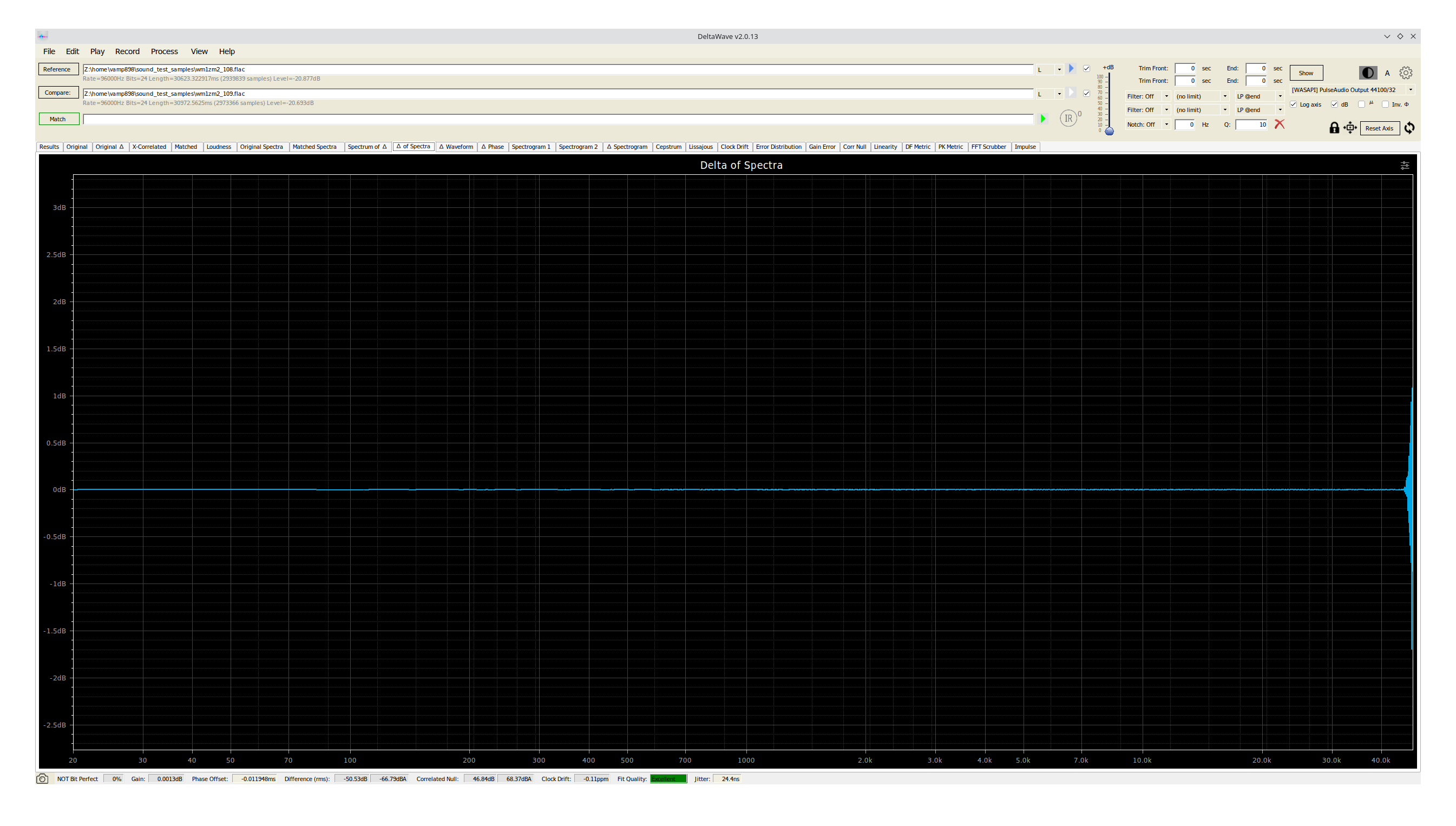Open settings gear icon
Image resolution: width=1456 pixels, height=826 pixels.
1406,73
